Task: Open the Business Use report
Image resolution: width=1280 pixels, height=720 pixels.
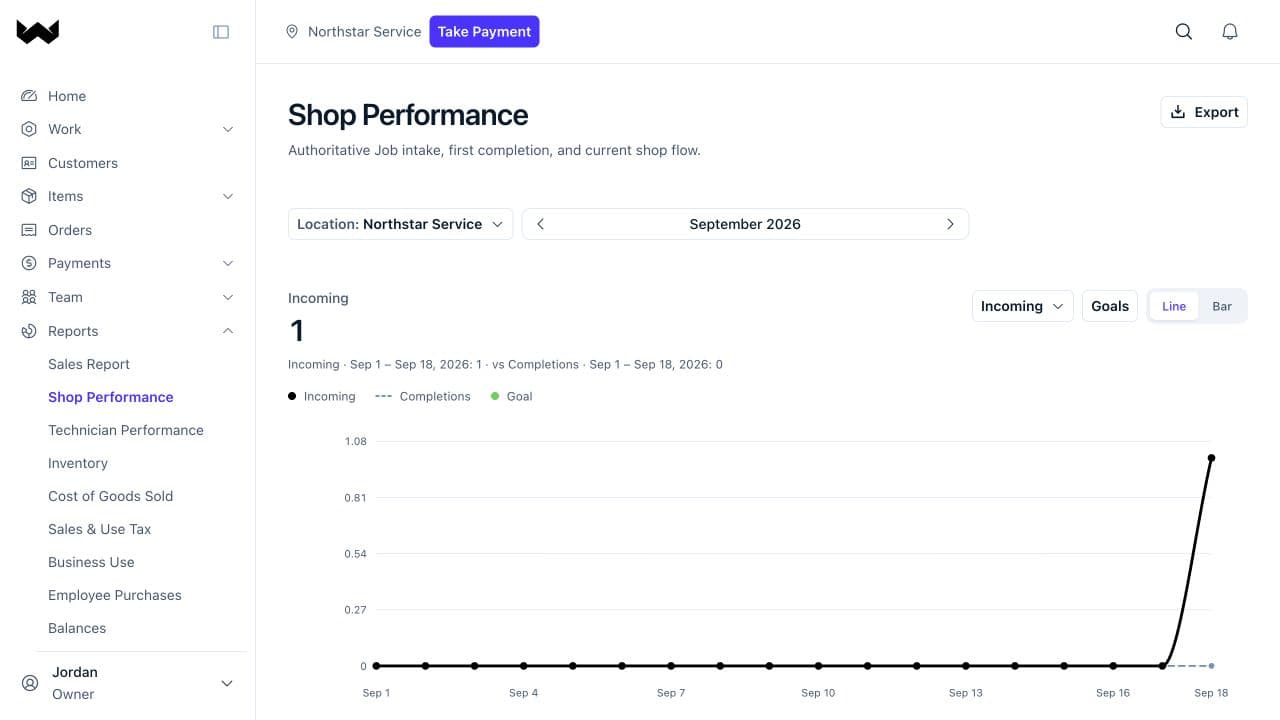Action: coord(91,562)
